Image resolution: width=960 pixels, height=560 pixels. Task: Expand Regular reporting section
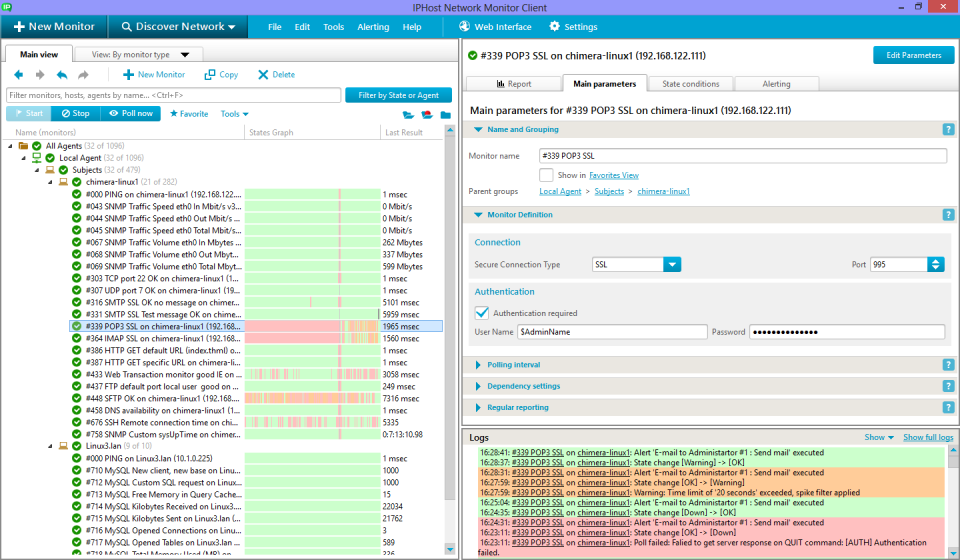(478, 408)
